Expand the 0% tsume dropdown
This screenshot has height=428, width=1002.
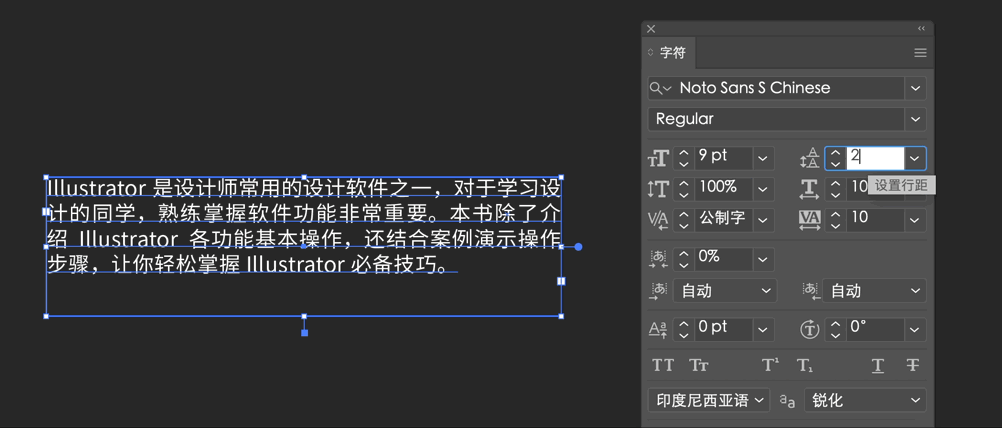764,259
